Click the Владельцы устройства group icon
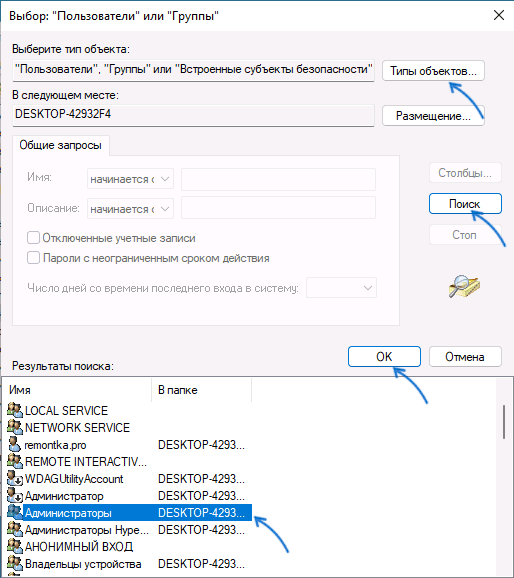 15,564
